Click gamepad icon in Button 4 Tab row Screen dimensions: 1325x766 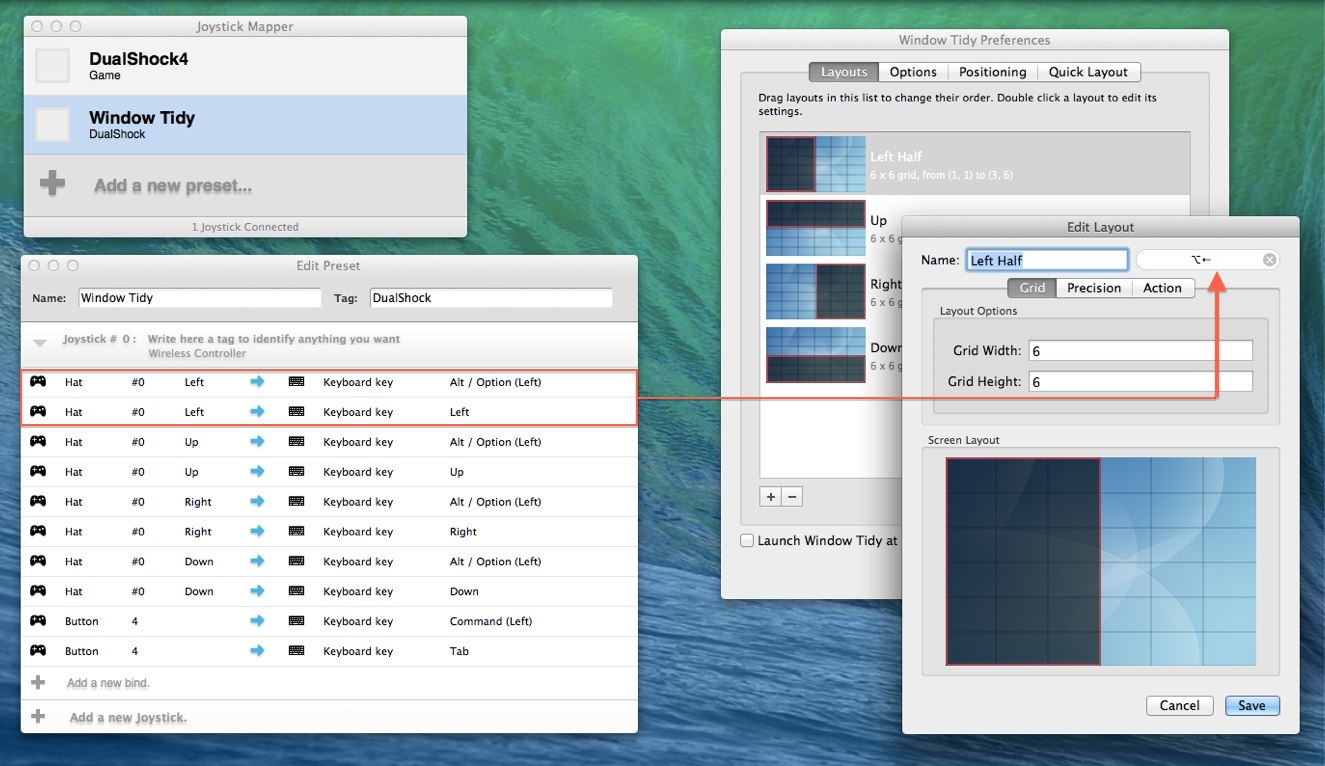click(x=38, y=651)
